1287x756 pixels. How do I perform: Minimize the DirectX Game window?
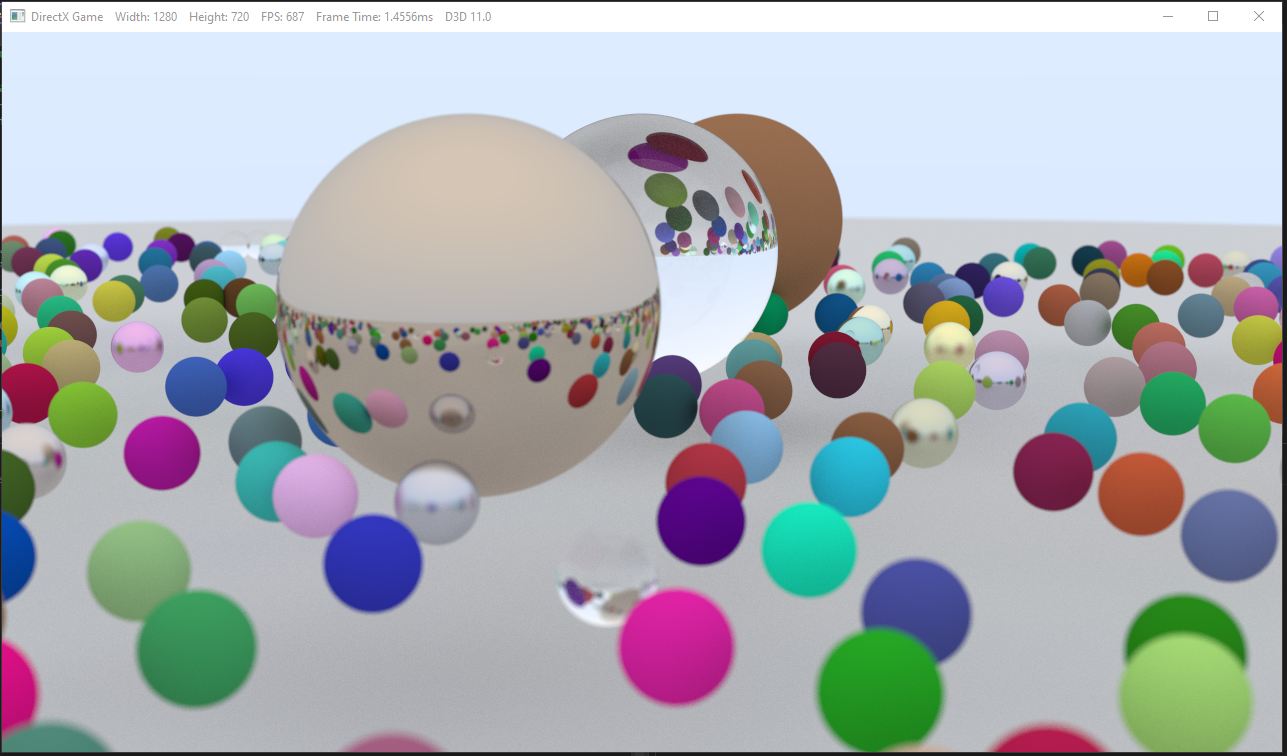click(1167, 16)
